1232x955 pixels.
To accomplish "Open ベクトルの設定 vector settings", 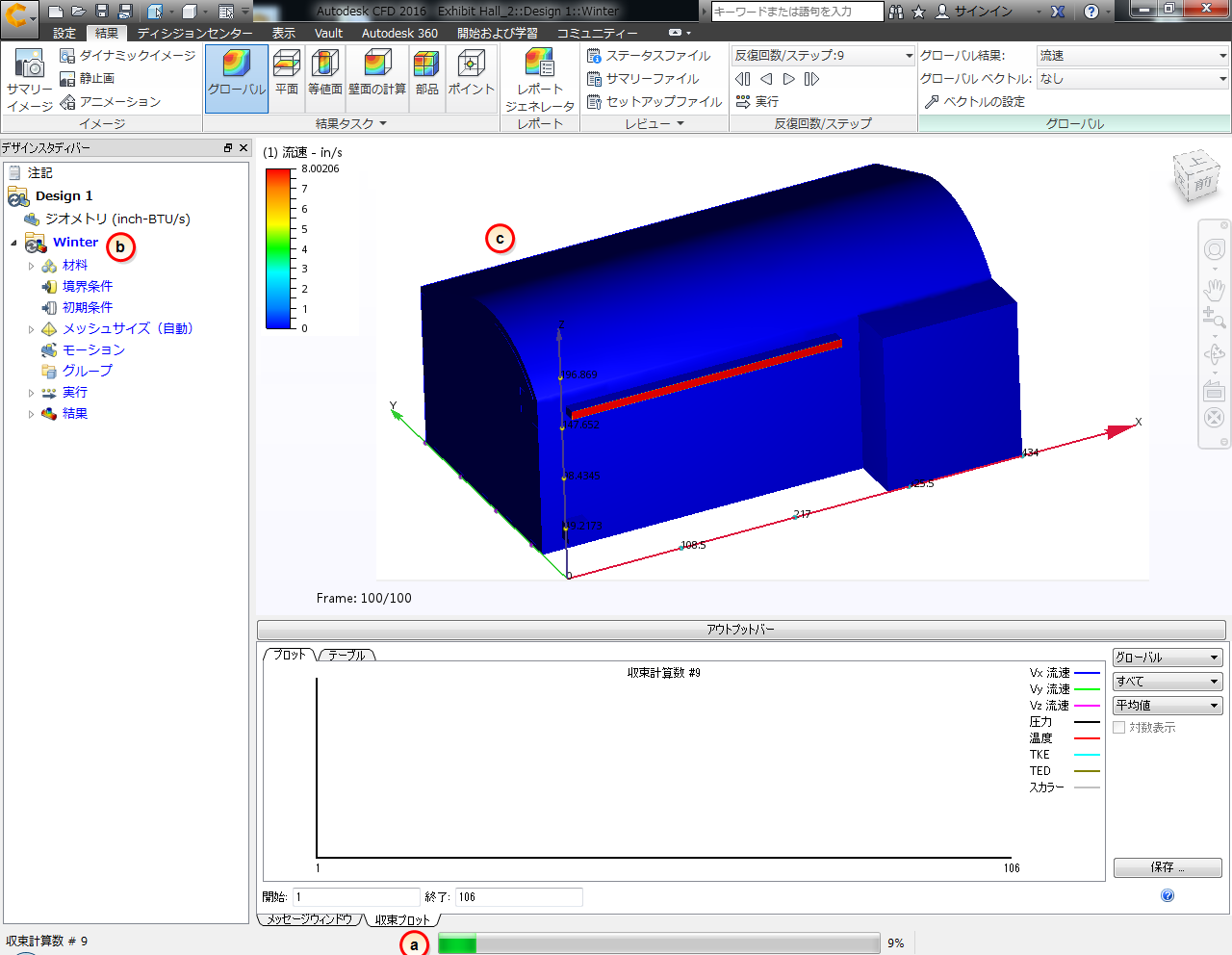I will (974, 102).
